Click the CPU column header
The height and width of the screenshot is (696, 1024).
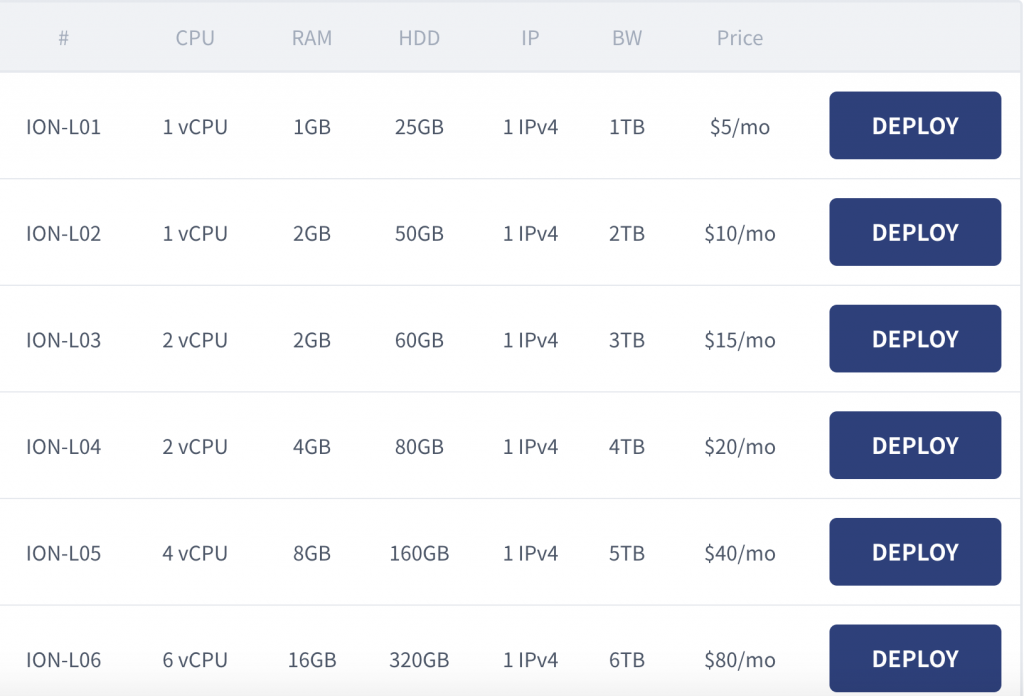[x=195, y=39]
